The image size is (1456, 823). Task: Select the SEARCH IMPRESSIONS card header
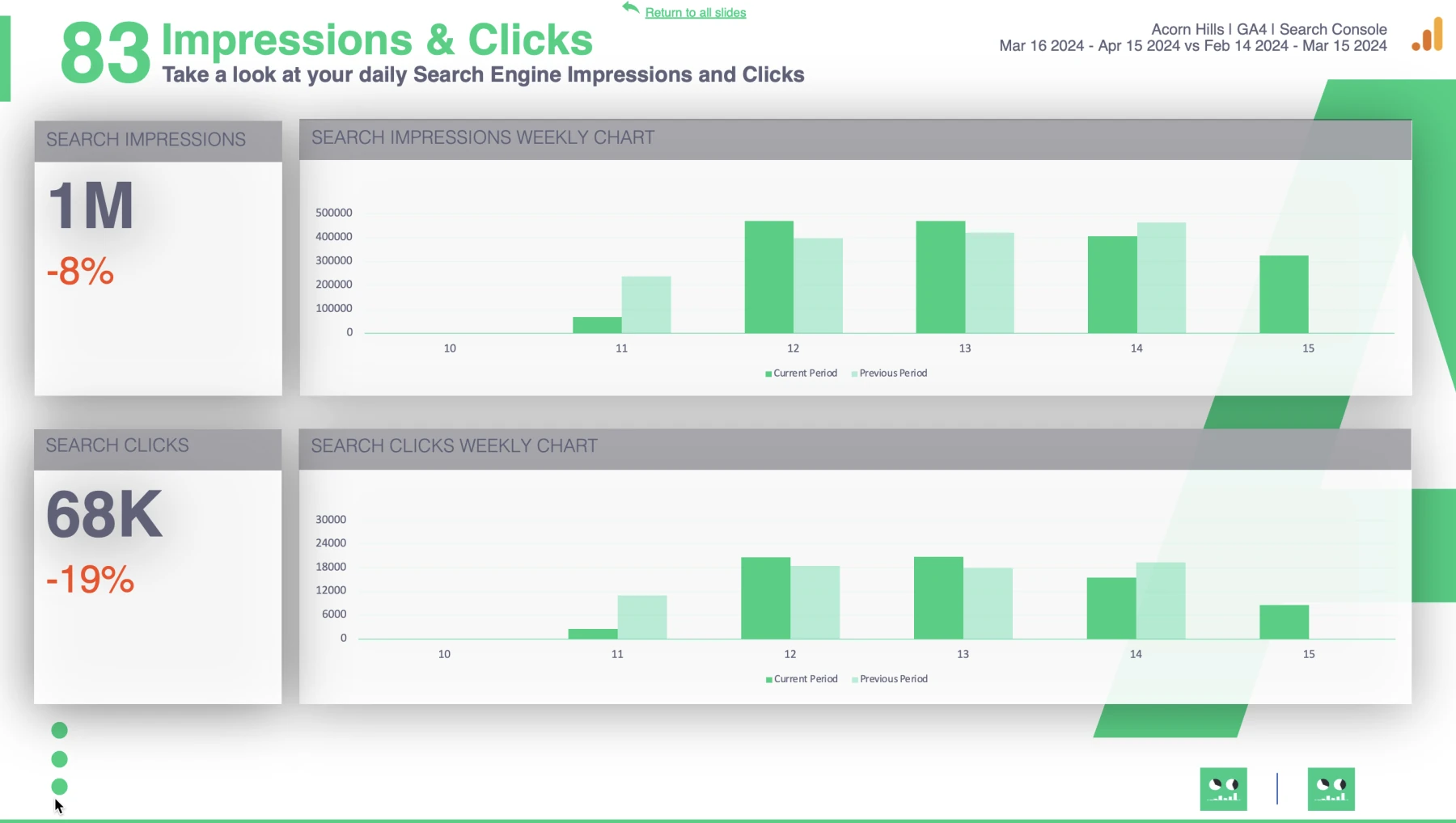(159, 141)
